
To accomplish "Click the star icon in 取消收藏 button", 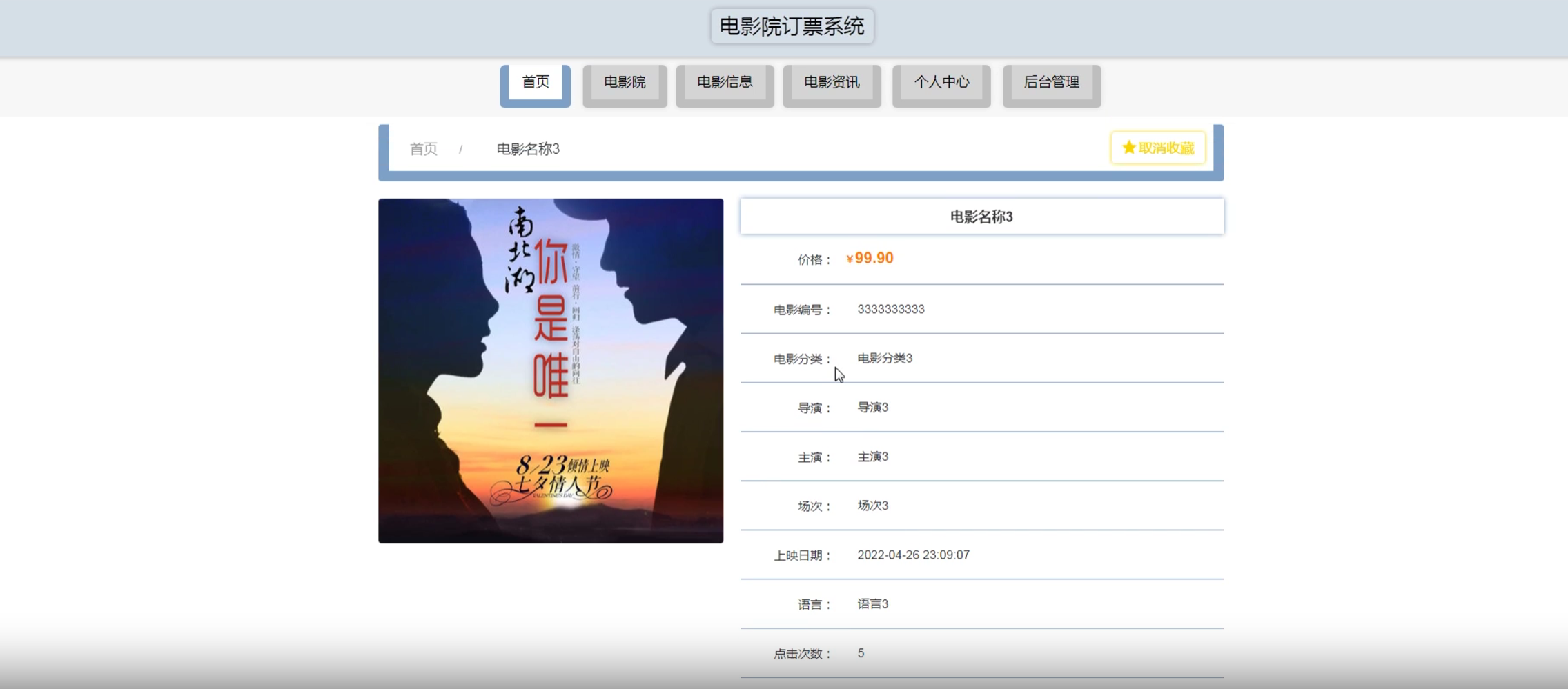I will click(x=1129, y=148).
